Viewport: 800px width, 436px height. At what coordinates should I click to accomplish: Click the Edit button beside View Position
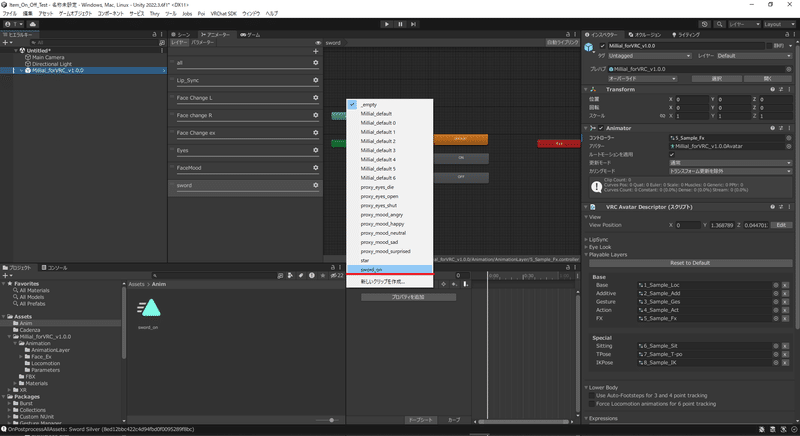pyautogui.click(x=781, y=225)
